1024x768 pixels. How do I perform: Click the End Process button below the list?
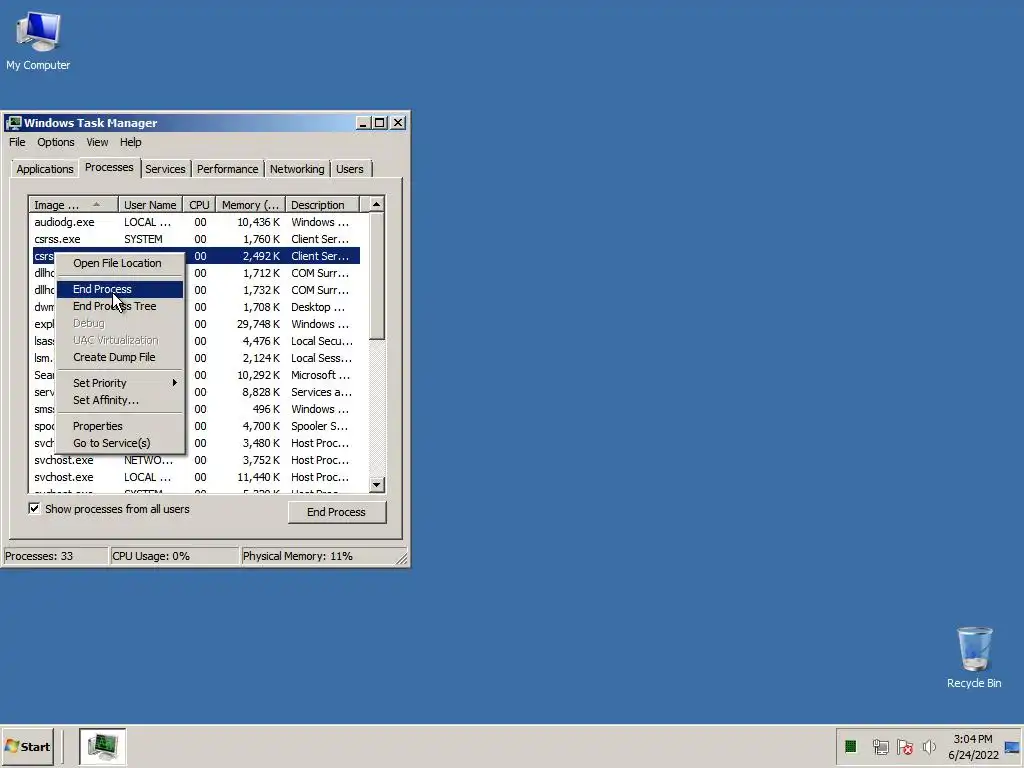(x=337, y=512)
